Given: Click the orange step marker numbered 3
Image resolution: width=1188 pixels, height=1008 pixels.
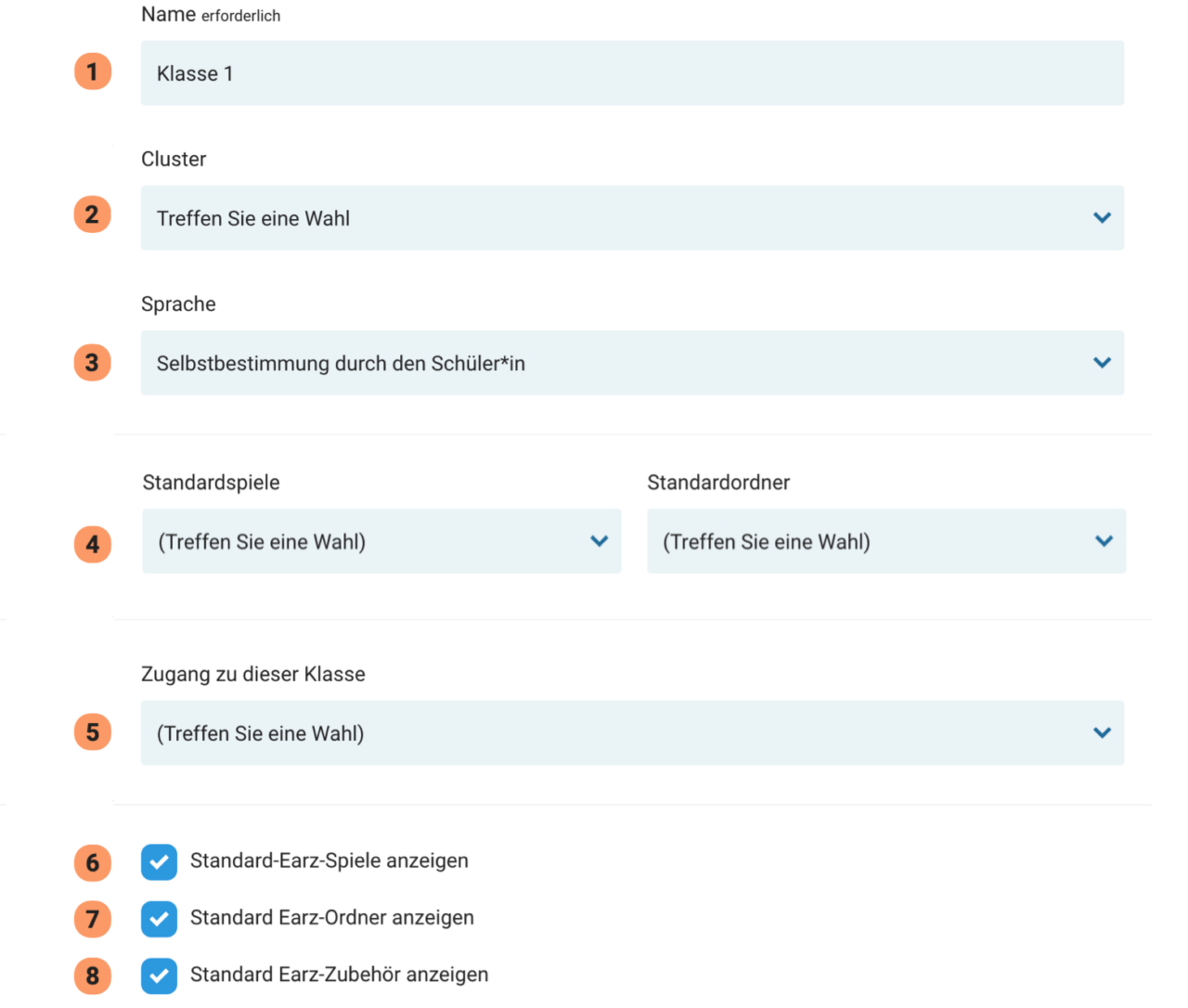Looking at the screenshot, I should [x=92, y=363].
